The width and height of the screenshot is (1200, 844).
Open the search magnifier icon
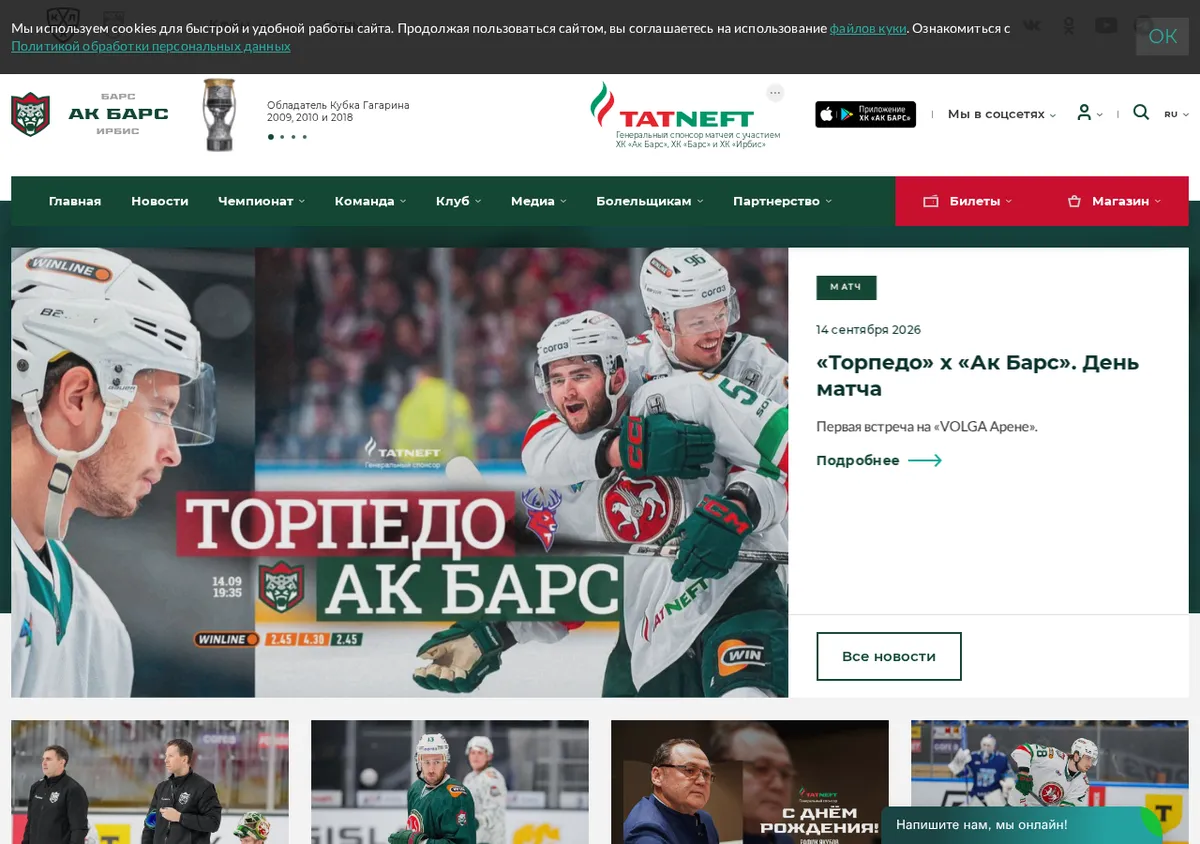[1141, 113]
